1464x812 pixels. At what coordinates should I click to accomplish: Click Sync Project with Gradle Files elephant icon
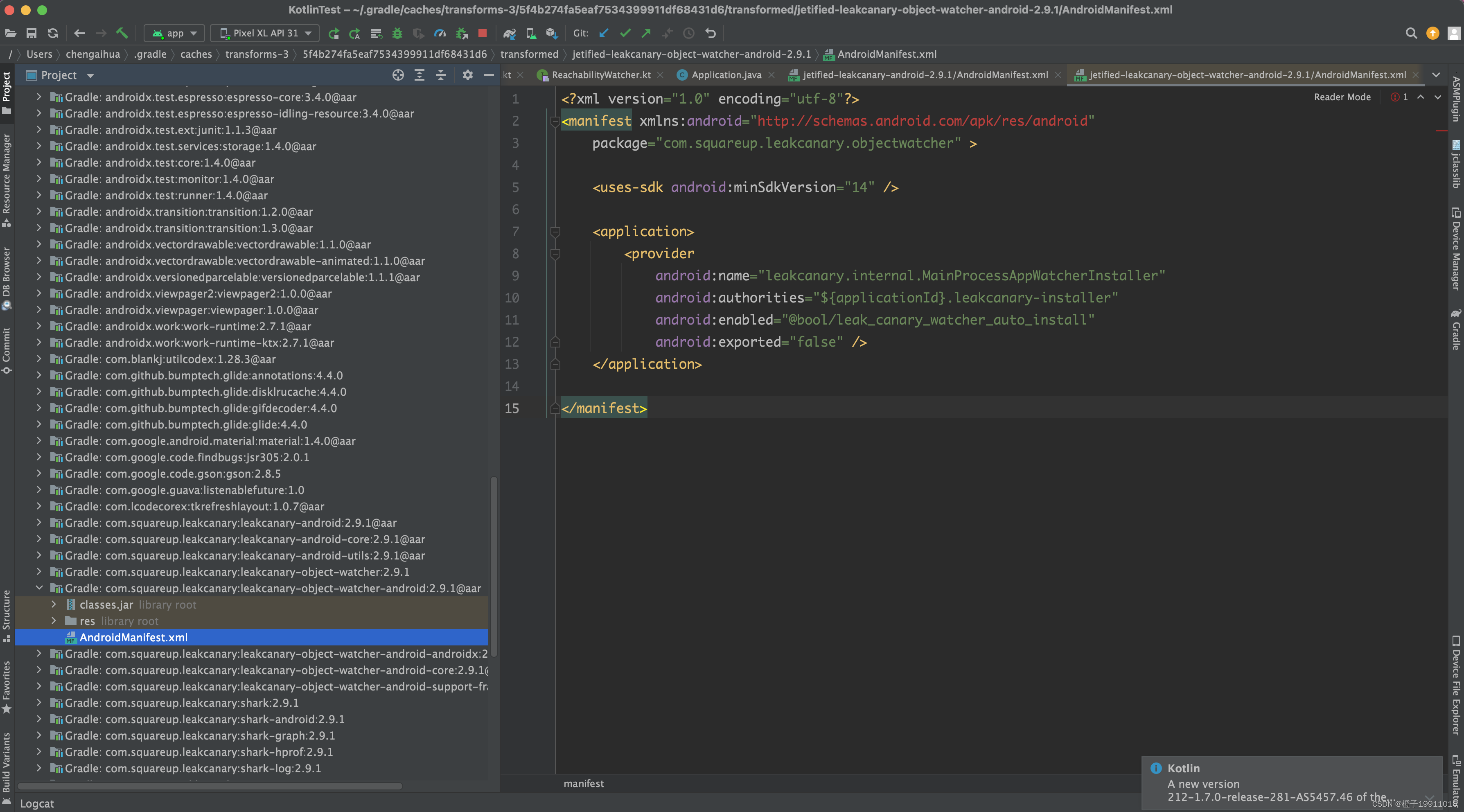509,34
